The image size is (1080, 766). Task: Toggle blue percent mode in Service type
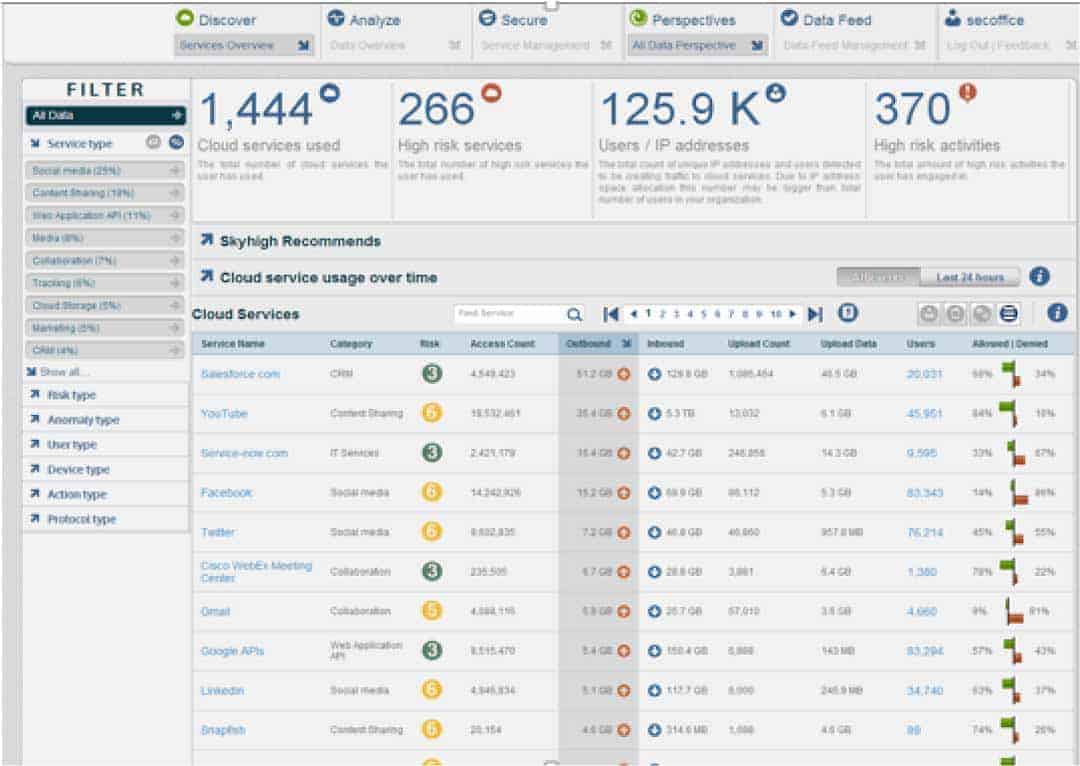tap(176, 142)
